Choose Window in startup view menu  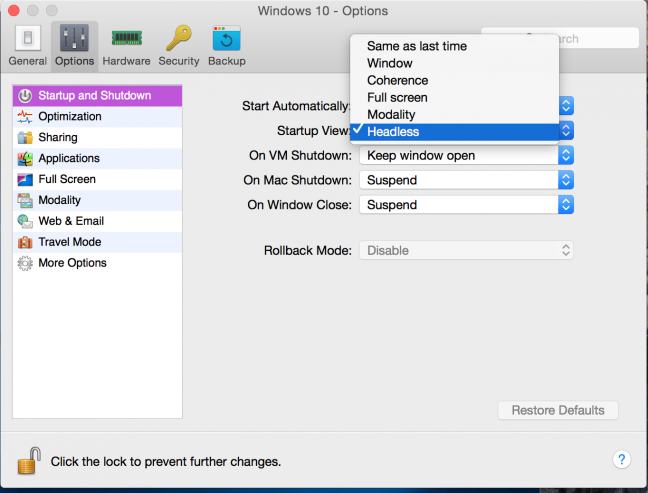pyautogui.click(x=455, y=63)
